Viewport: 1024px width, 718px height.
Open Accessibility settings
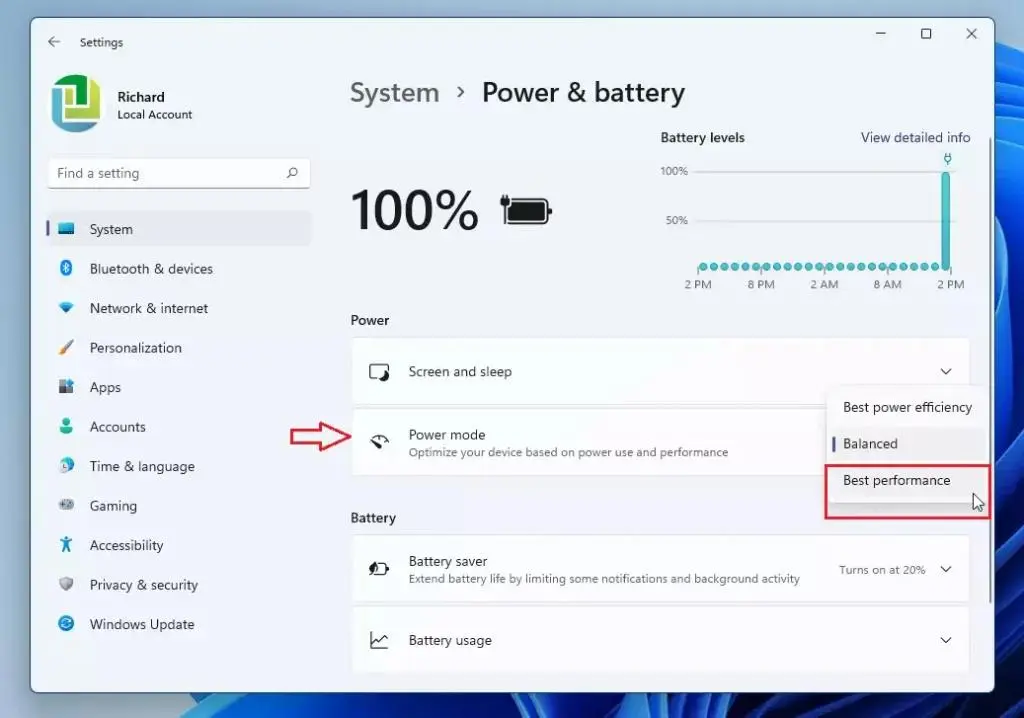[x=179, y=546]
